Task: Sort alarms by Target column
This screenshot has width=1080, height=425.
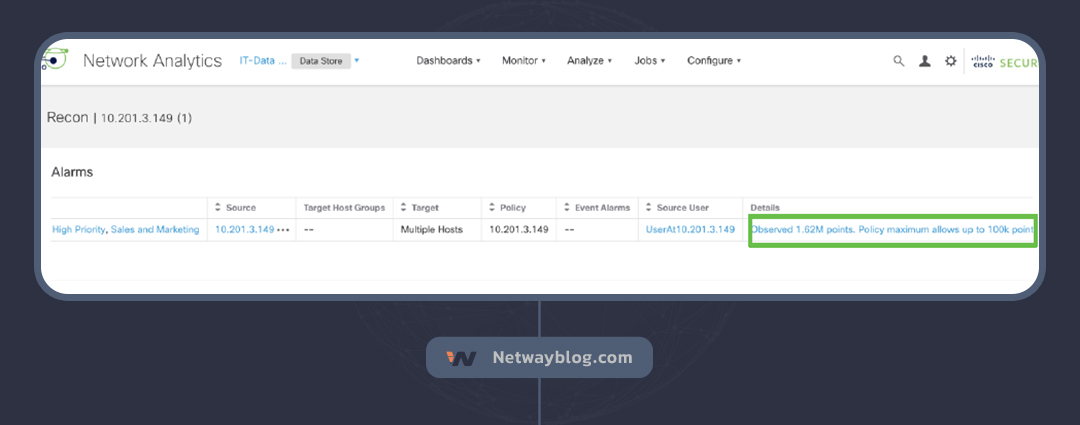Action: coord(403,208)
